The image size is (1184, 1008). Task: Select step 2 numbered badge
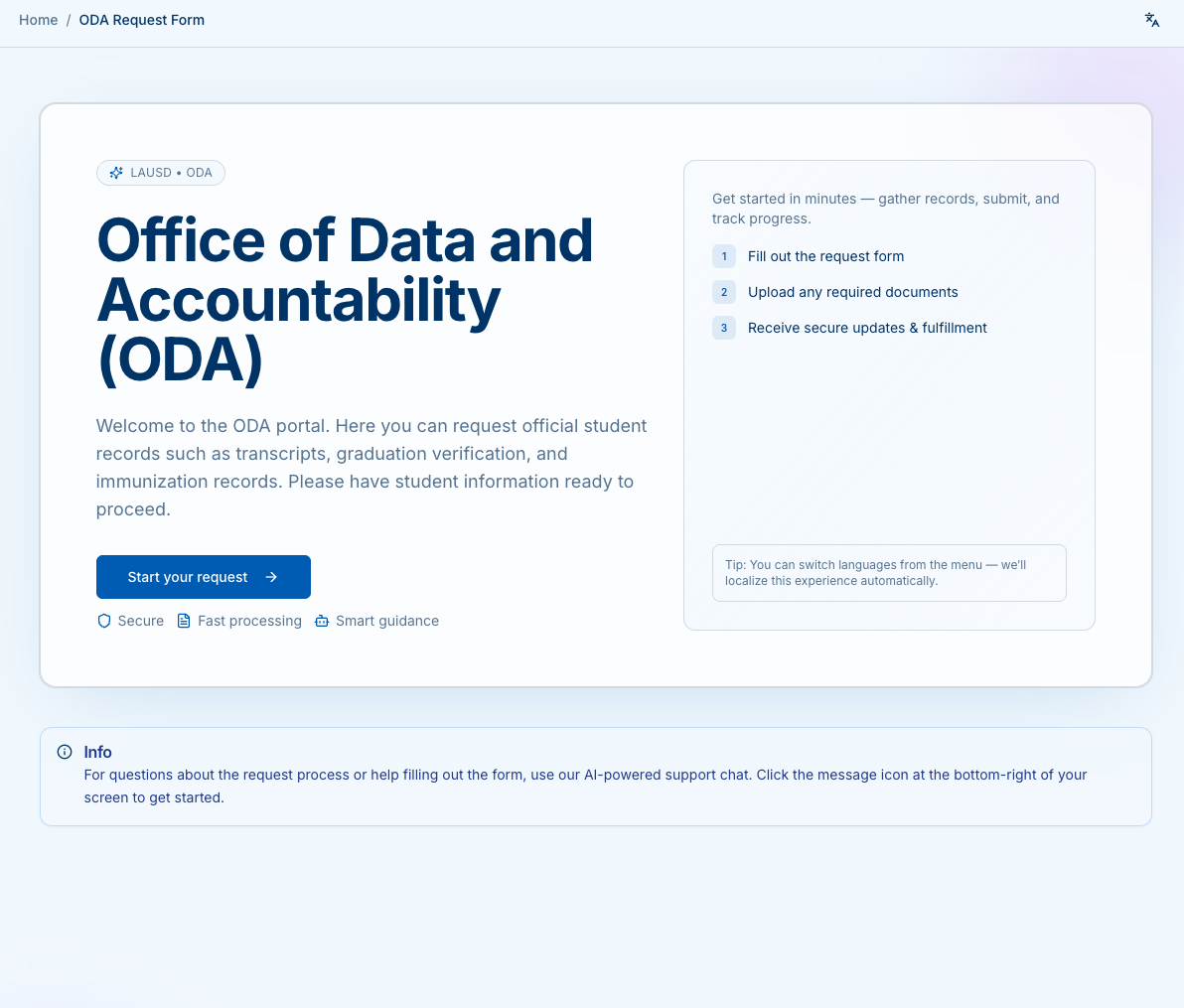(x=724, y=292)
